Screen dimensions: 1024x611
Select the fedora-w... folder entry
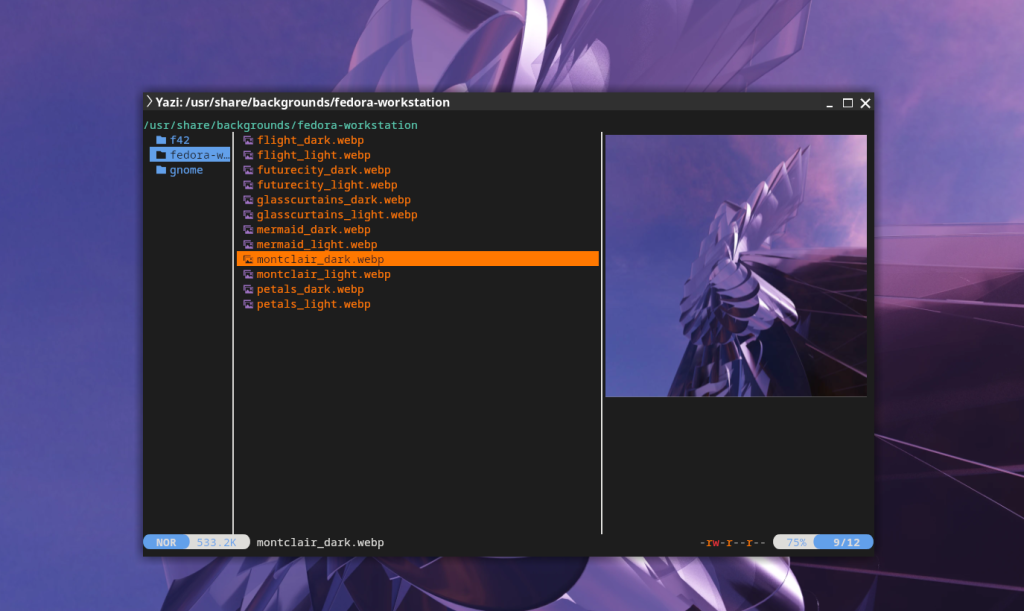(x=190, y=155)
